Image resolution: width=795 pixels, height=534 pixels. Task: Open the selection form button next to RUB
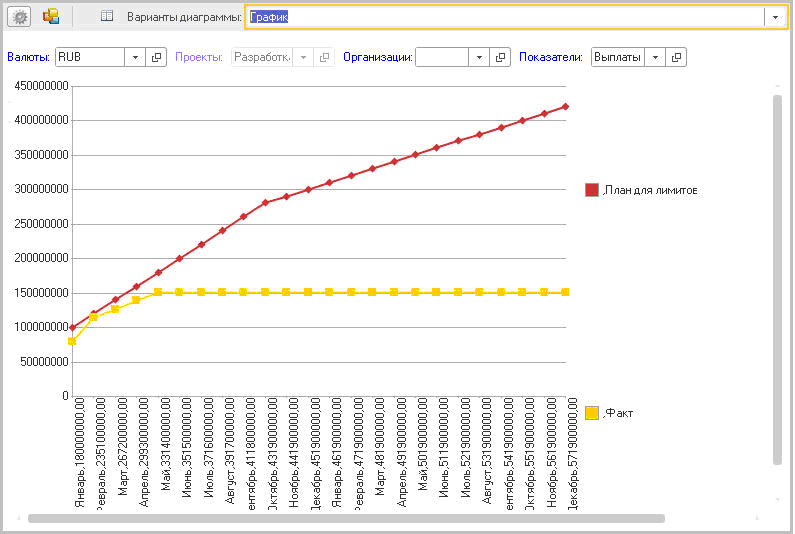[157, 58]
